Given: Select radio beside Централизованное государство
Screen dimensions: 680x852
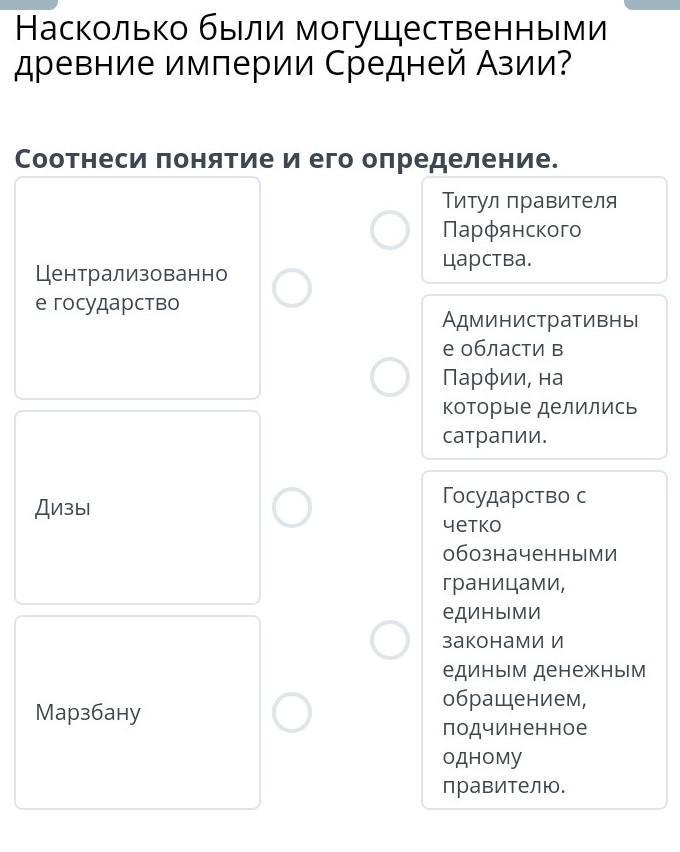Looking at the screenshot, I should tap(292, 288).
